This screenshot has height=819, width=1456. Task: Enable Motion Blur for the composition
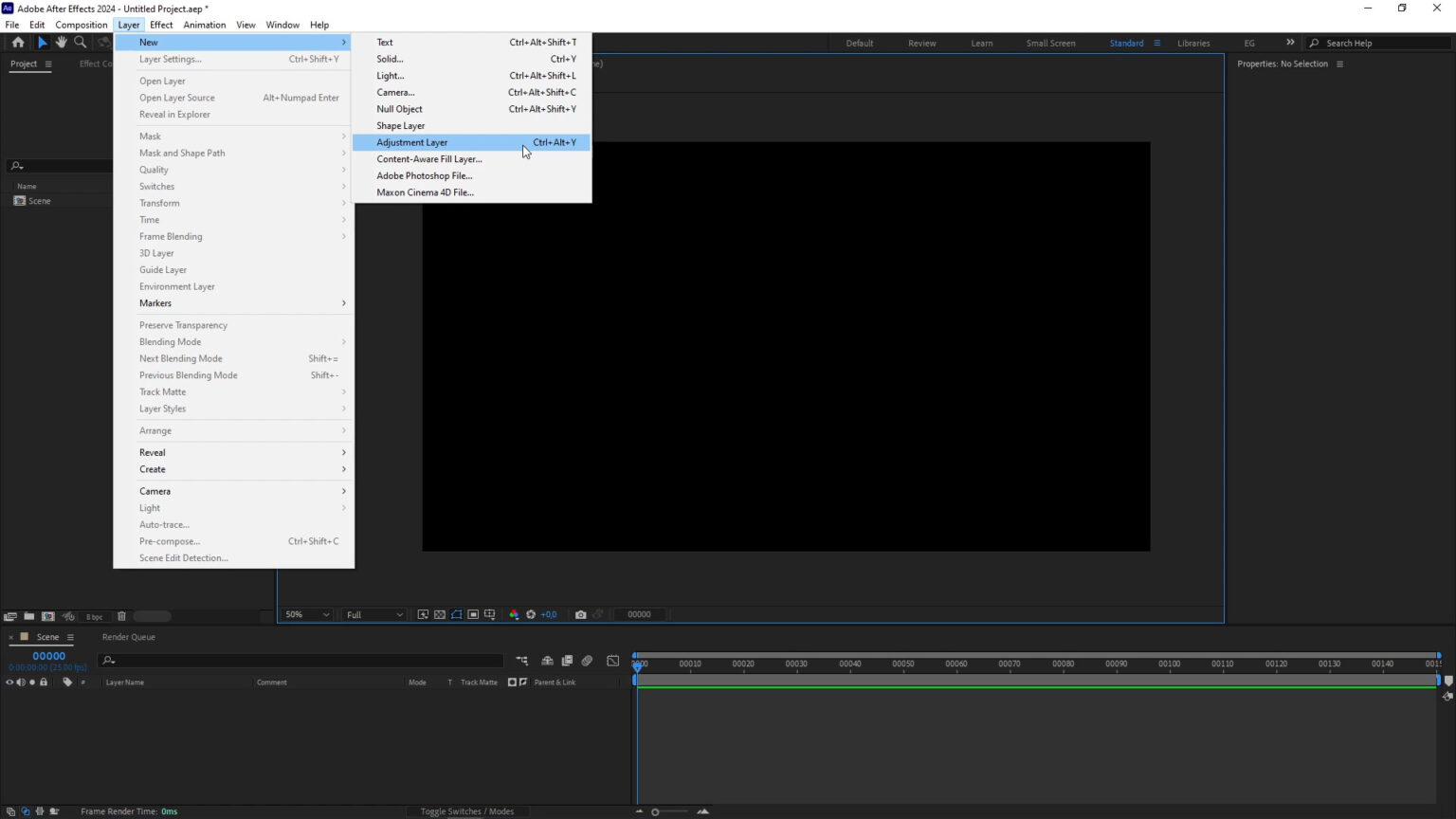point(587,661)
